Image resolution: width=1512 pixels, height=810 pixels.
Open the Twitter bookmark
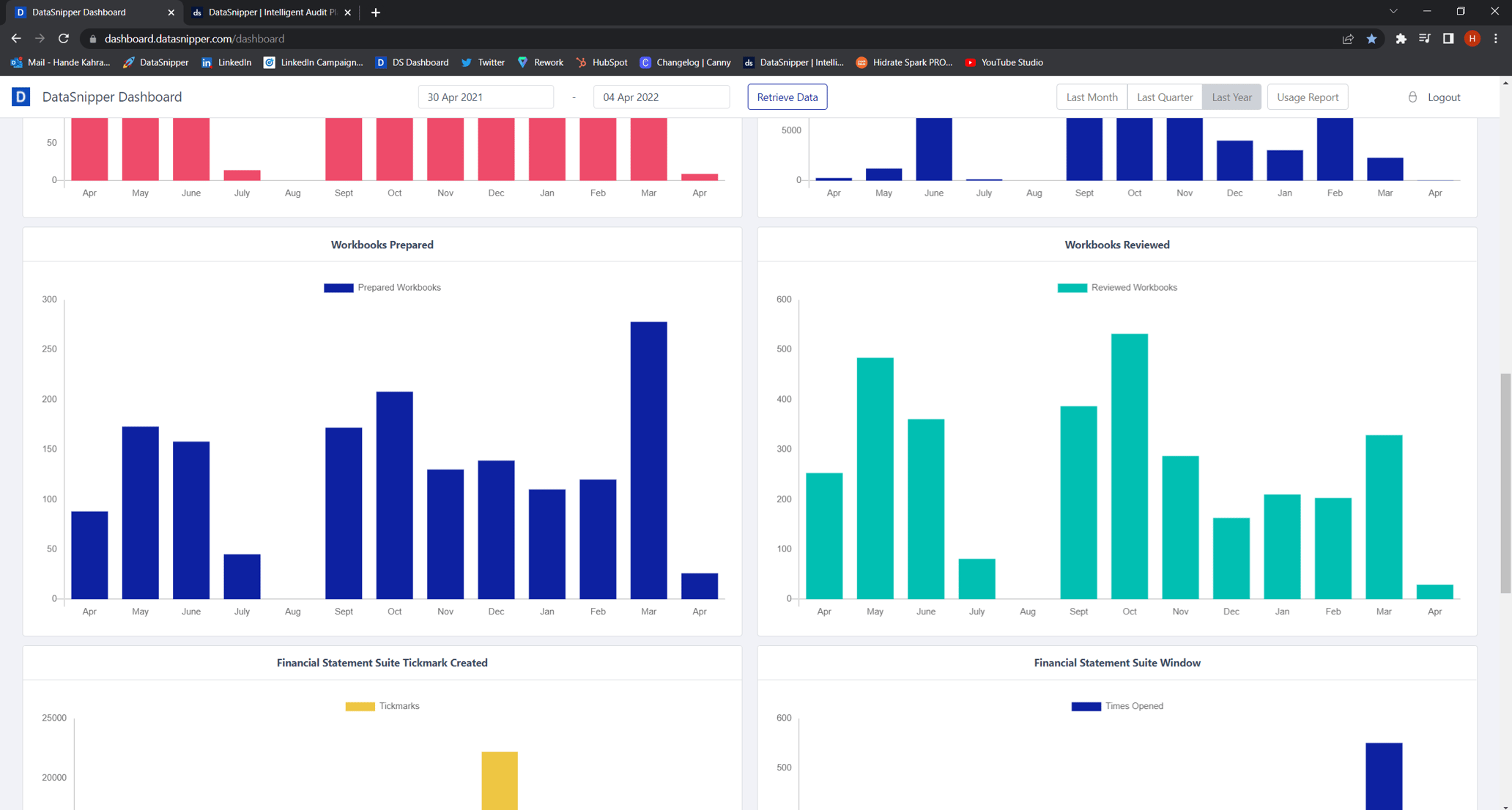click(482, 62)
